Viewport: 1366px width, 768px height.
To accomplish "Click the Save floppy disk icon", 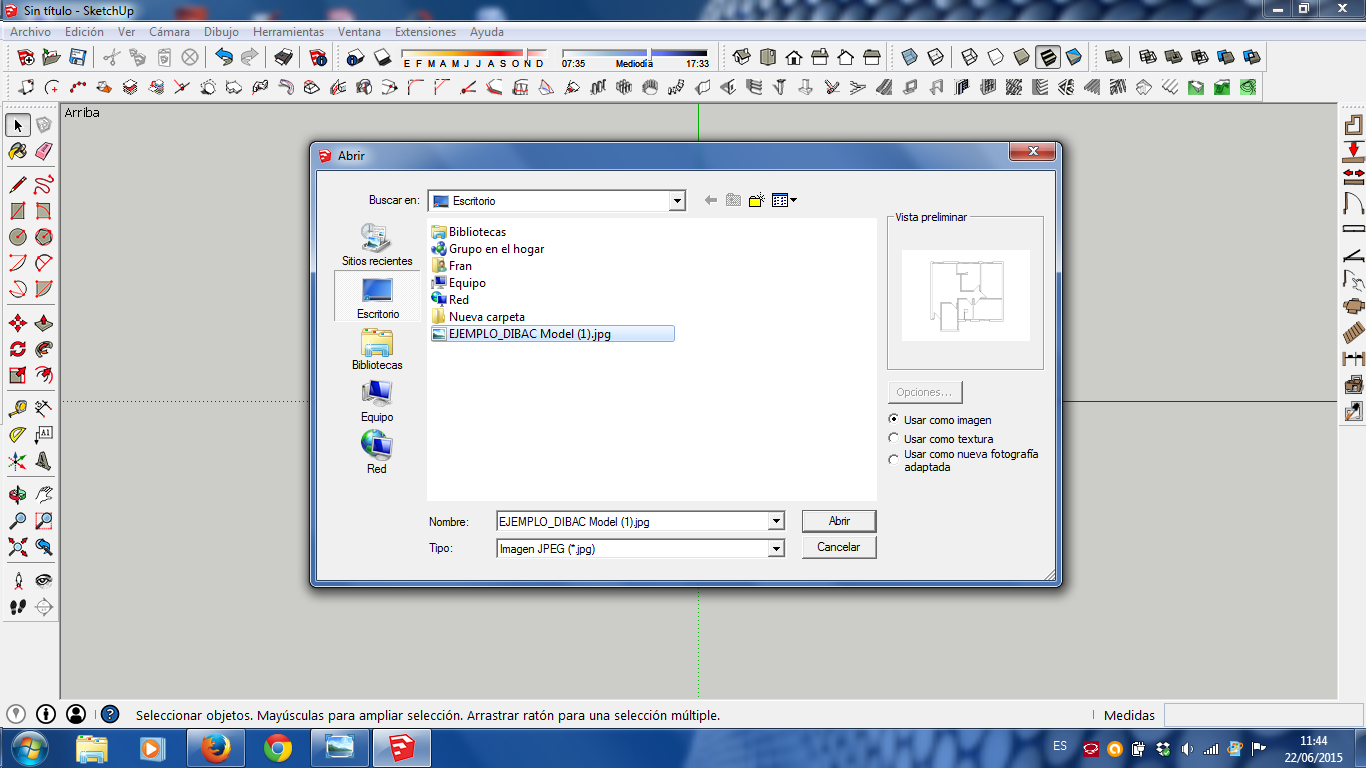I will pyautogui.click(x=78, y=57).
